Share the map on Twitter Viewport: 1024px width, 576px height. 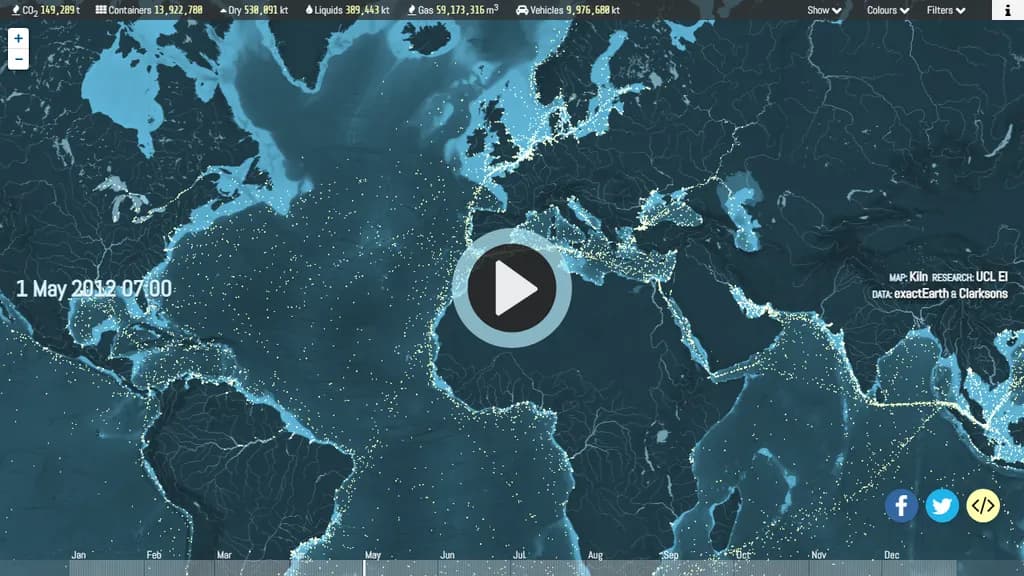[x=942, y=506]
